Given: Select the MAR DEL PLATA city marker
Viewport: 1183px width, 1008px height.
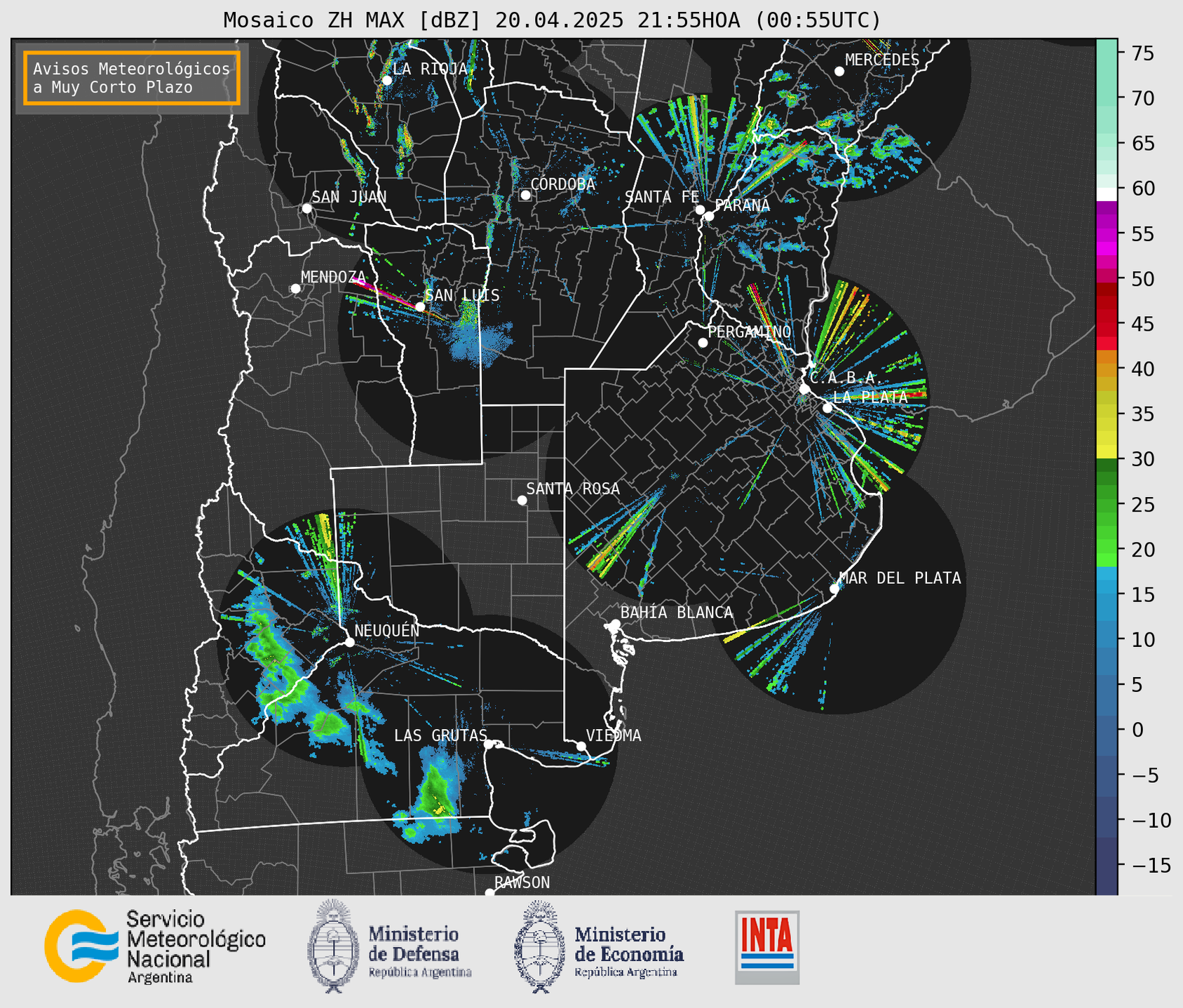Looking at the screenshot, I should (x=834, y=589).
